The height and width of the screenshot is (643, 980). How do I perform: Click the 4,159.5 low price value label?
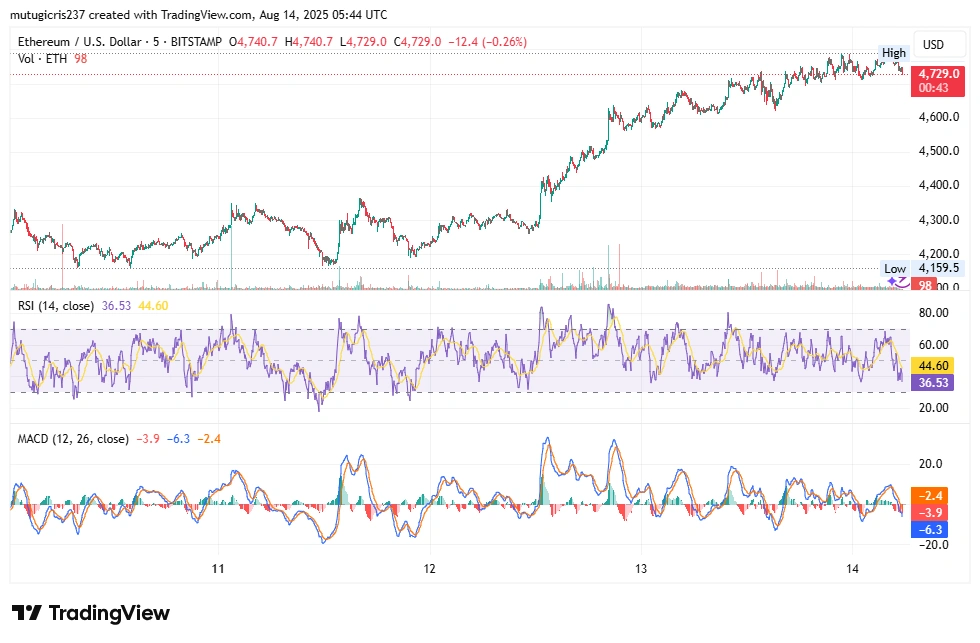click(x=938, y=268)
